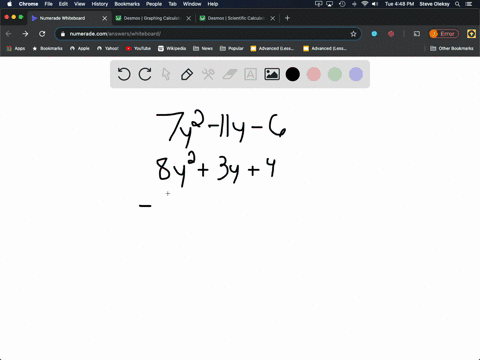This screenshot has height=360, width=480.
Task: Activate the text box tool
Action: (x=250, y=74)
